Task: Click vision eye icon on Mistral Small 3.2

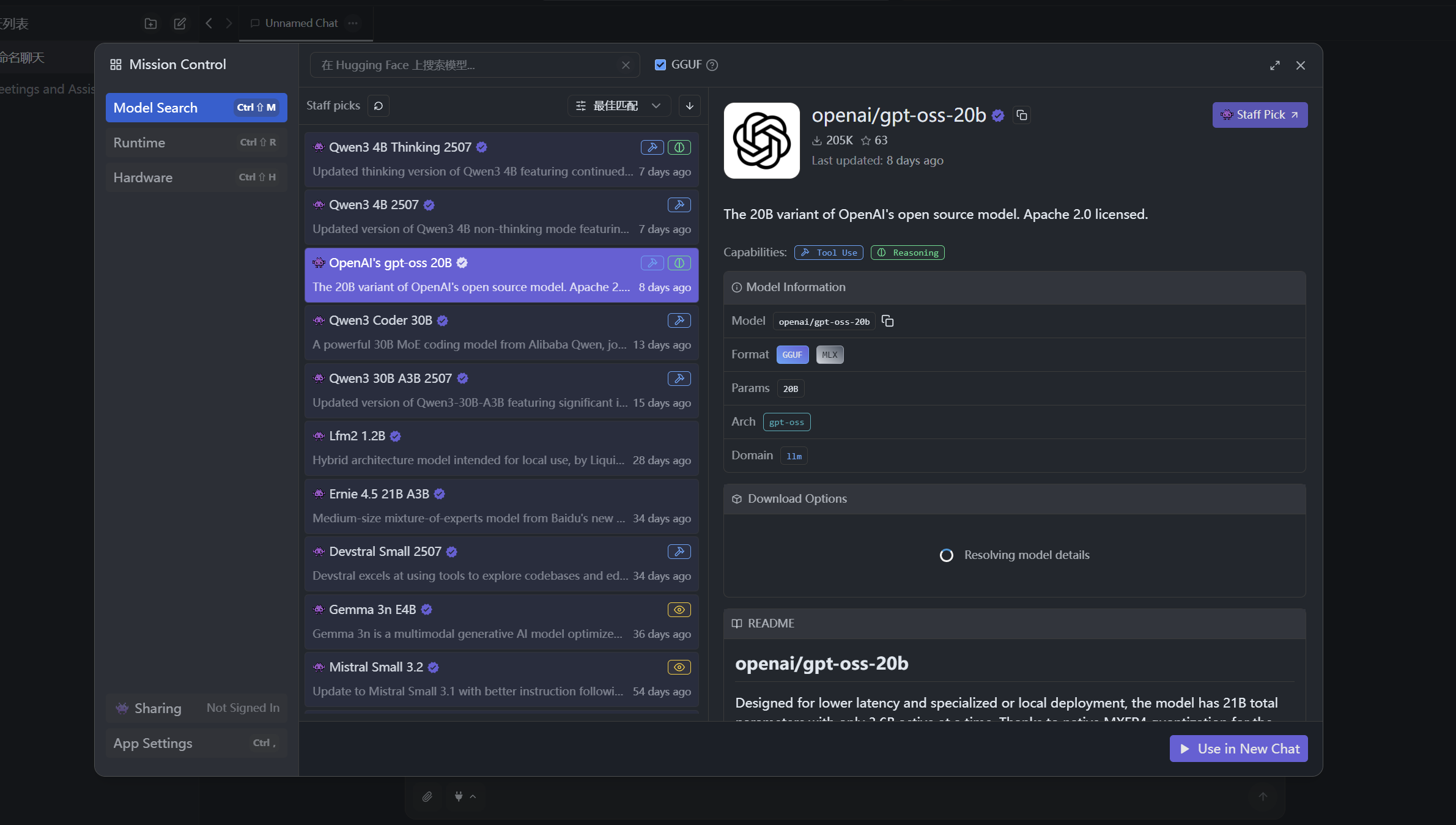Action: 679,667
